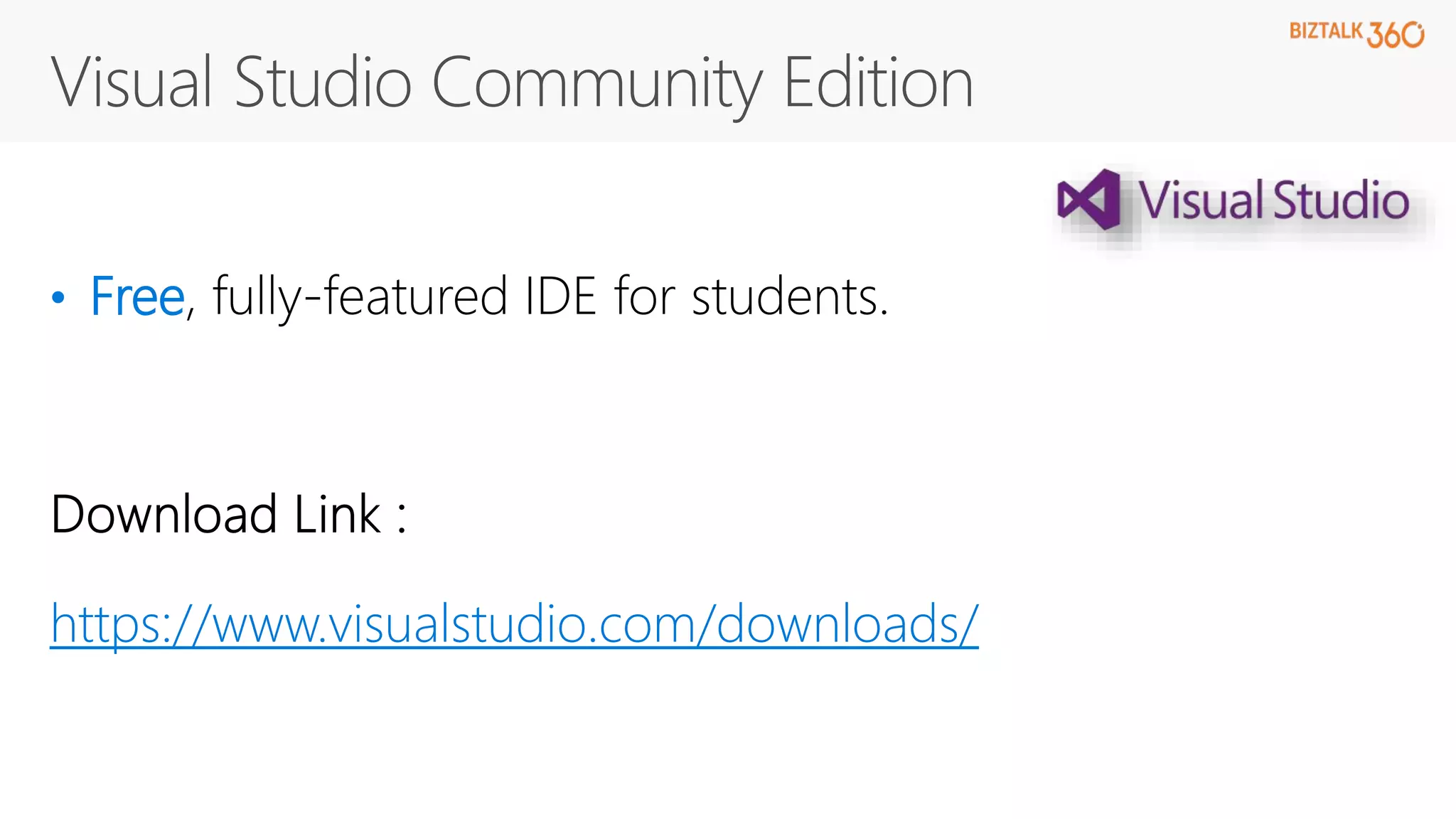Click the Download Link label
Viewport: 1456px width, 819px height.
coord(228,514)
